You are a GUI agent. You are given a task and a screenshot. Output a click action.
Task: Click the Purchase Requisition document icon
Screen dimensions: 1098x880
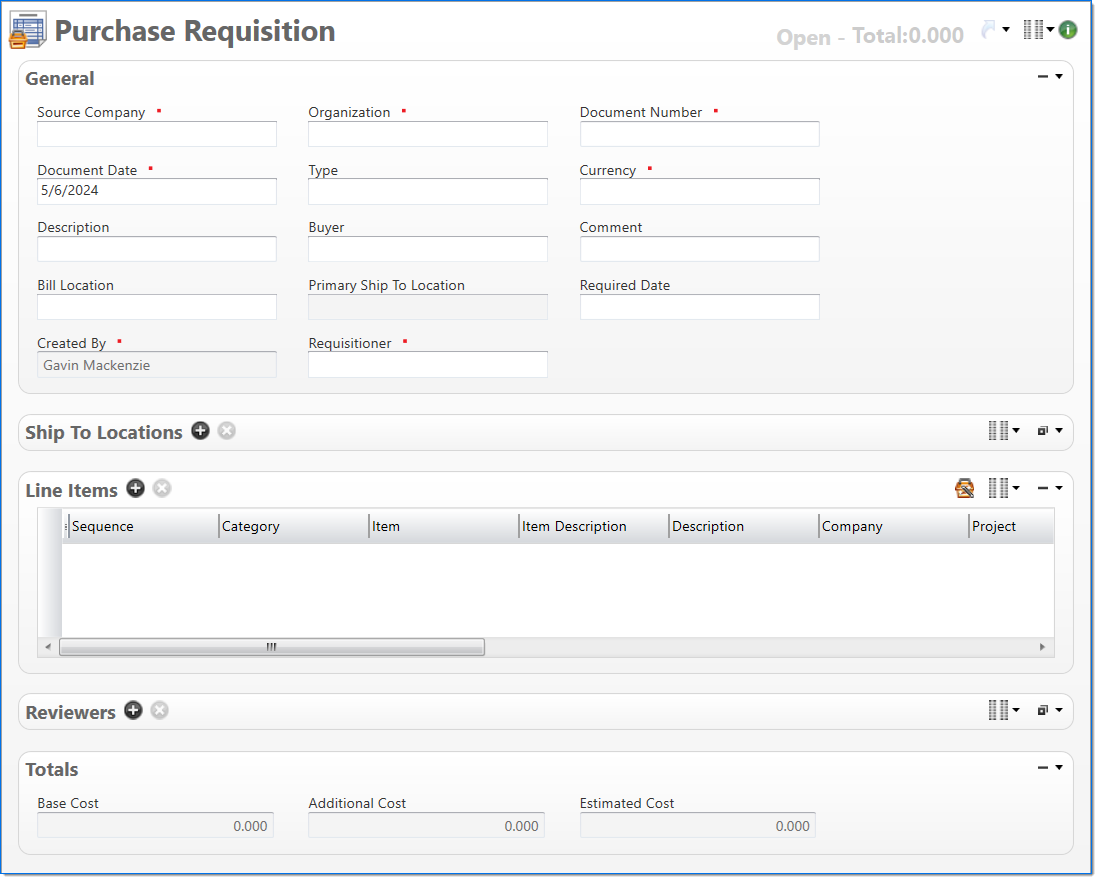pyautogui.click(x=27, y=31)
